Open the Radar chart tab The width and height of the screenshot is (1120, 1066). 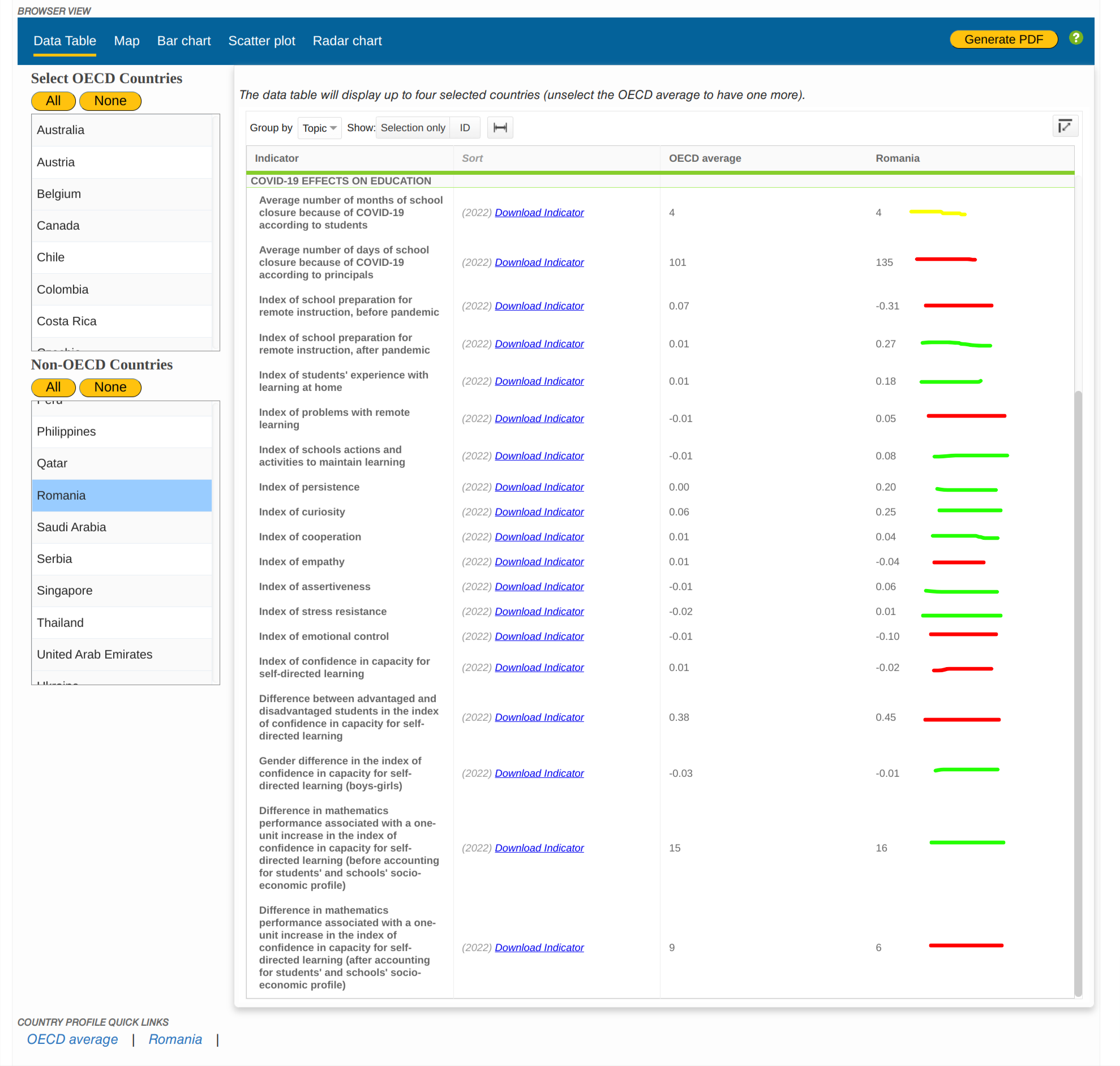click(x=346, y=41)
